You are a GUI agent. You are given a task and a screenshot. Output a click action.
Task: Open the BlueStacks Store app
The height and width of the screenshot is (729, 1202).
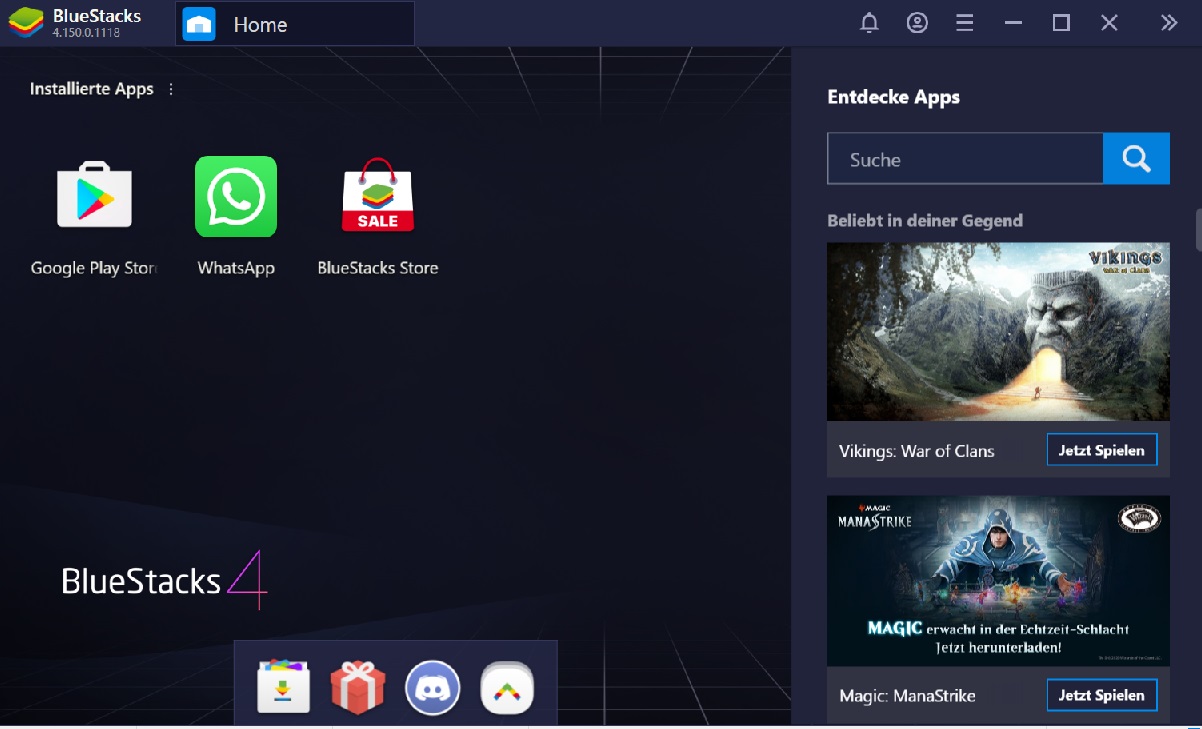click(x=378, y=196)
